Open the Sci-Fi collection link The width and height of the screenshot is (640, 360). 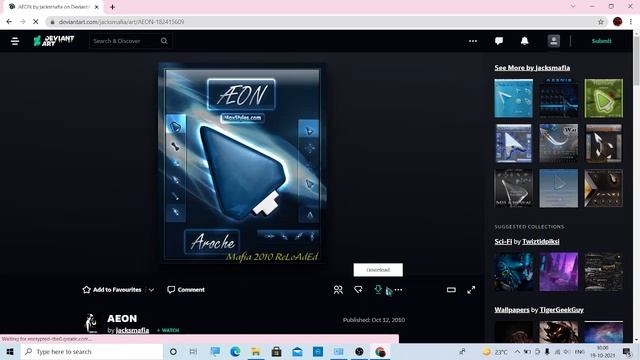pos(503,242)
